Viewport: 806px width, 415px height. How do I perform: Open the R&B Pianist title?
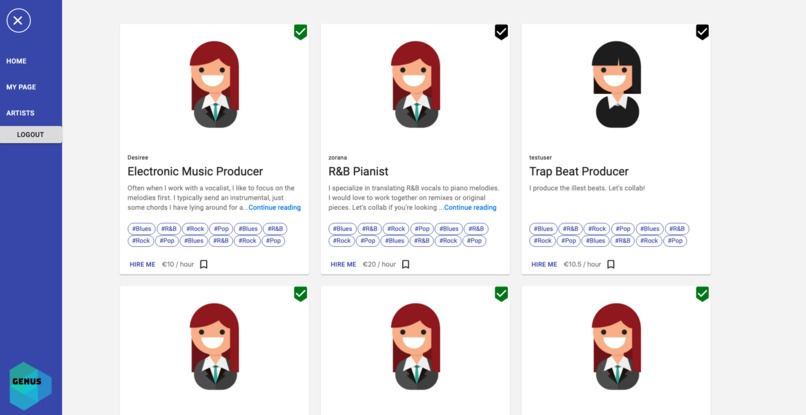tap(358, 171)
